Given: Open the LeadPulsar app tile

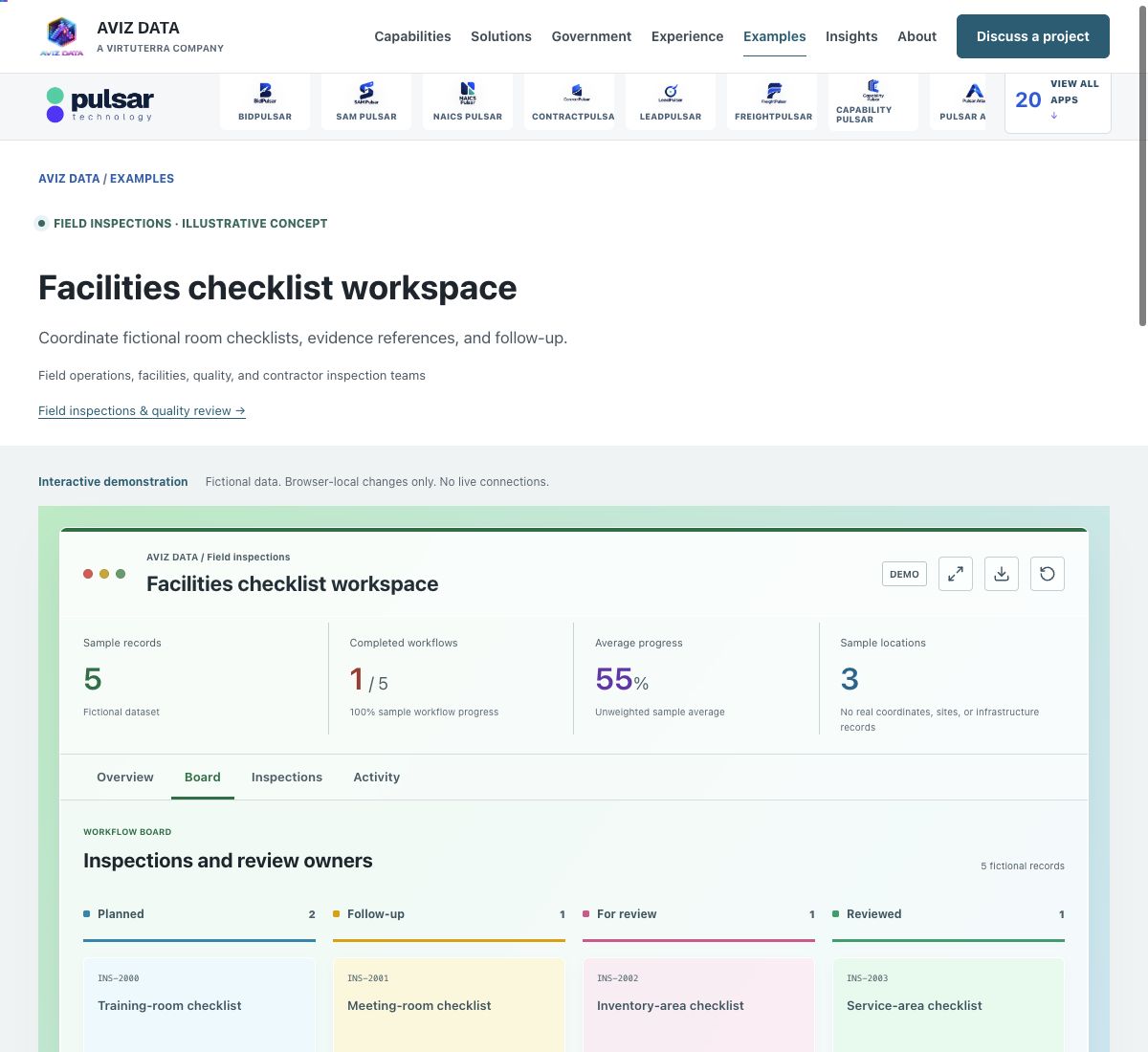Looking at the screenshot, I should pos(671,102).
